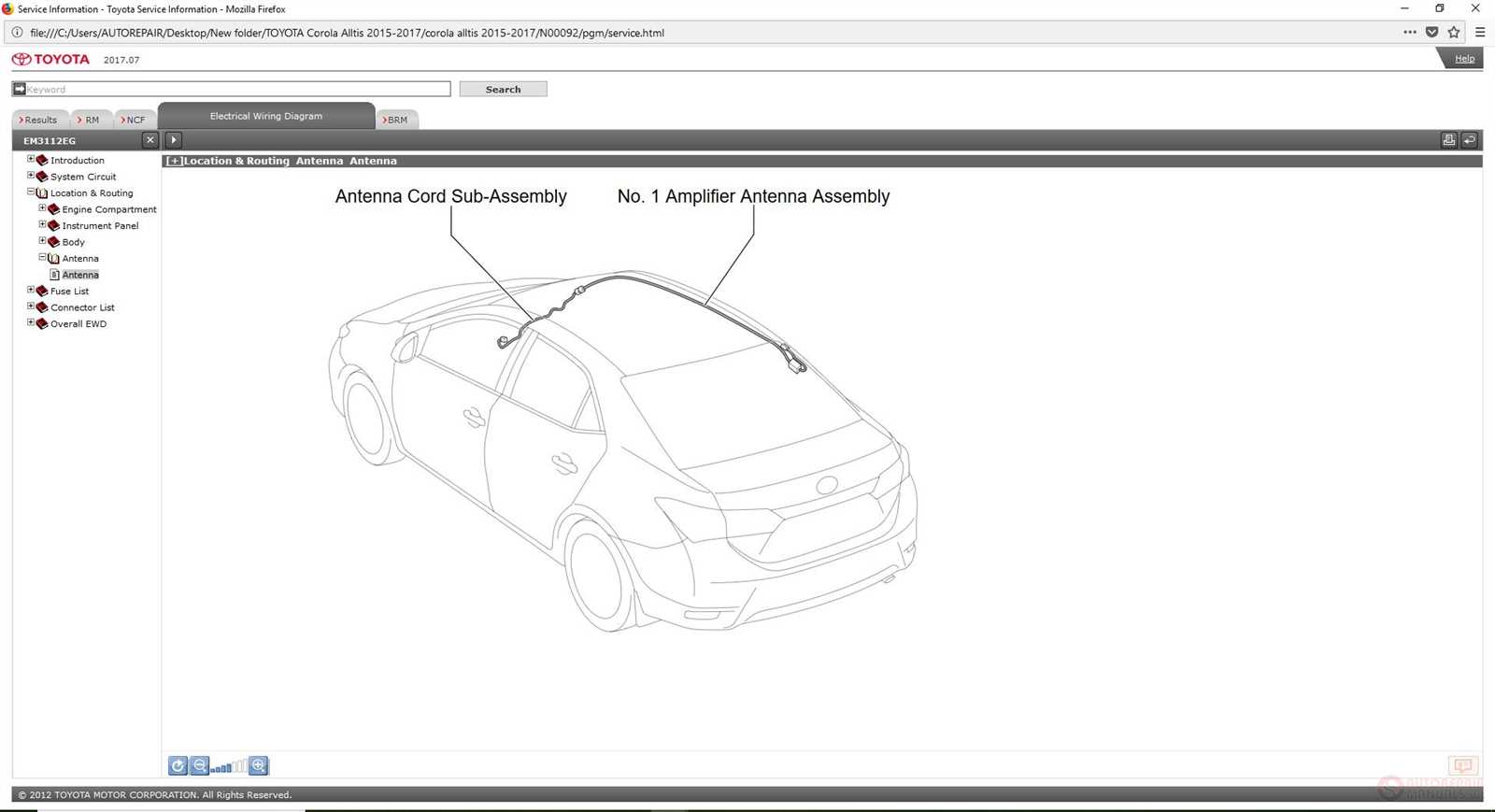Image resolution: width=1495 pixels, height=812 pixels.
Task: Expand the Connector List node
Action: tap(31, 306)
